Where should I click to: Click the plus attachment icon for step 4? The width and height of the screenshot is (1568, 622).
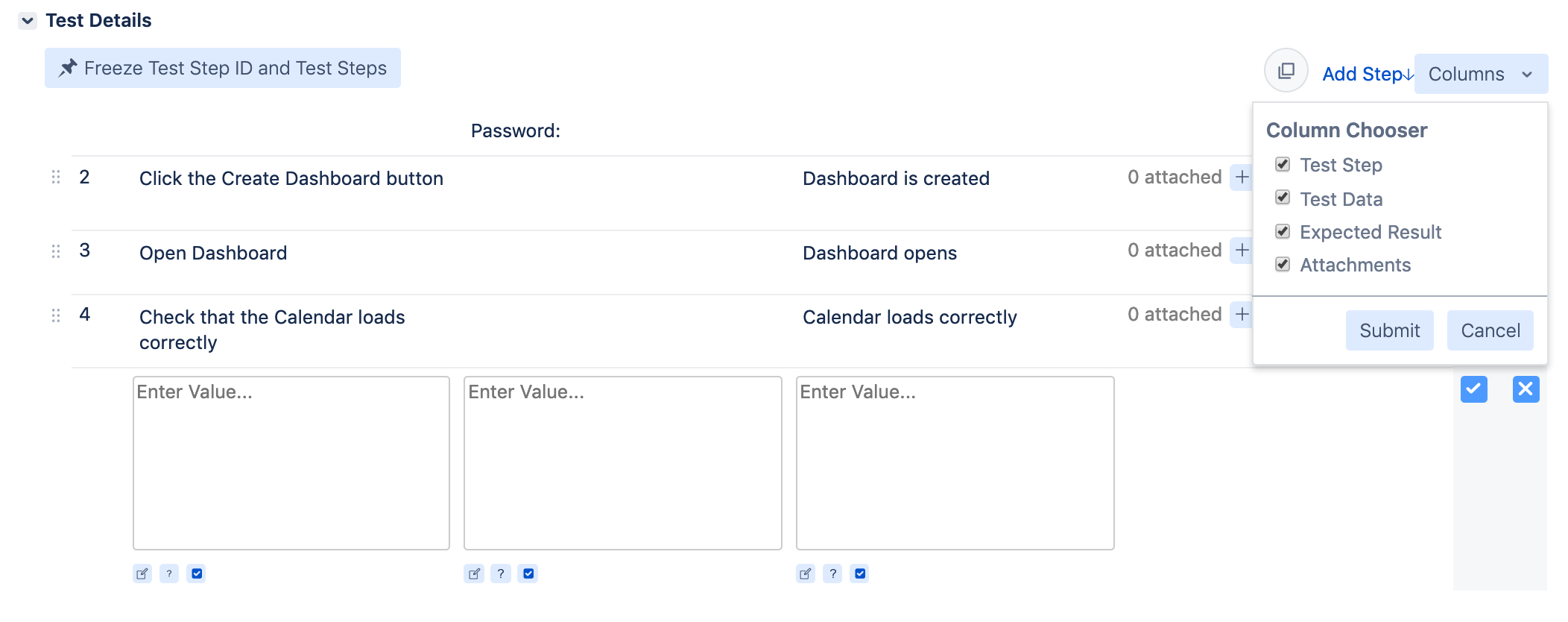(x=1242, y=315)
